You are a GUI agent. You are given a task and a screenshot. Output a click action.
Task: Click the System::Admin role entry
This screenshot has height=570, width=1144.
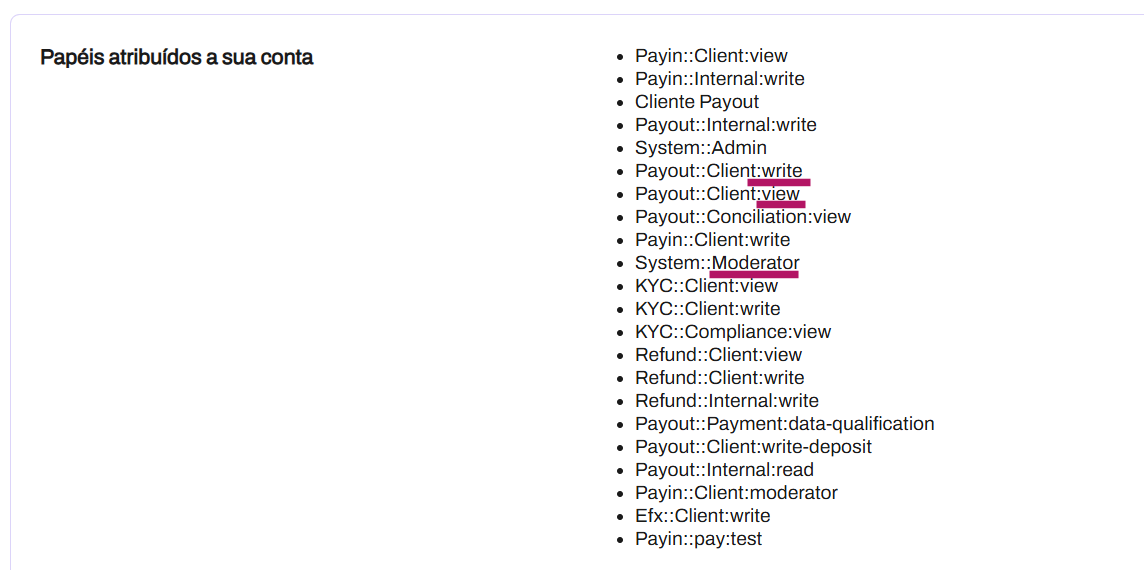[x=701, y=148]
